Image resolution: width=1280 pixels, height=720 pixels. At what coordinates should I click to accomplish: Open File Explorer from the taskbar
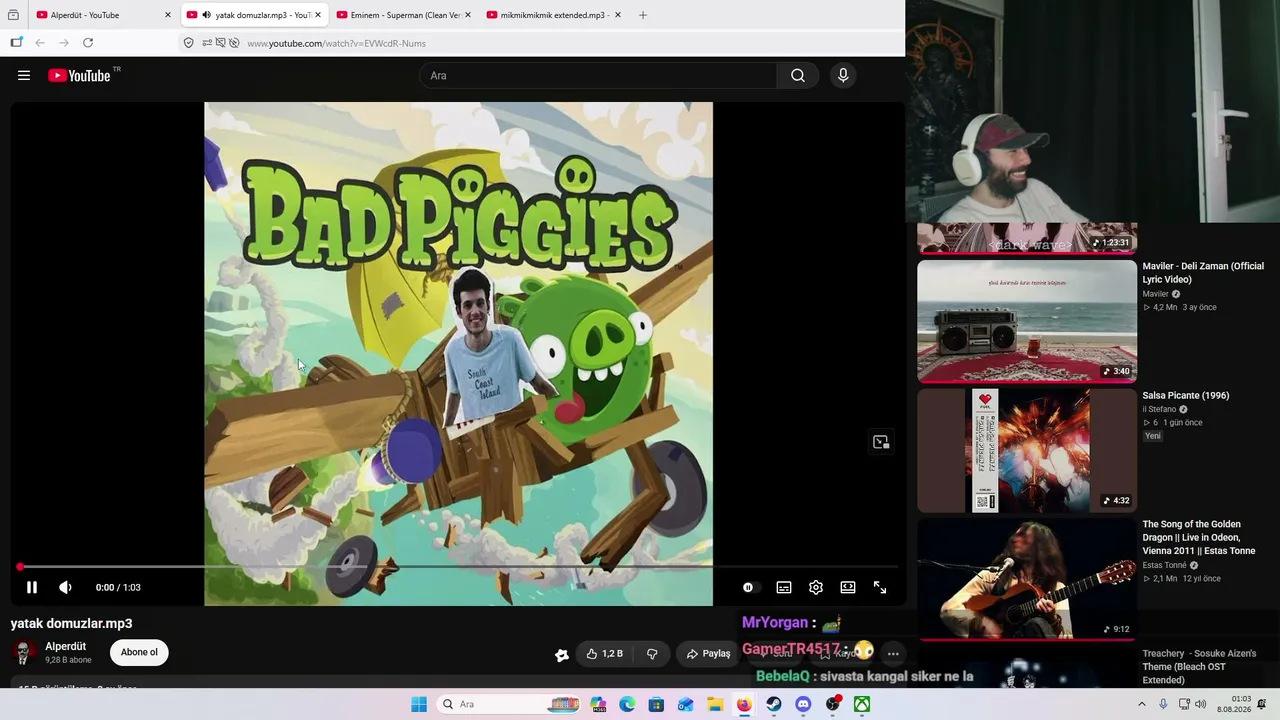(x=715, y=704)
